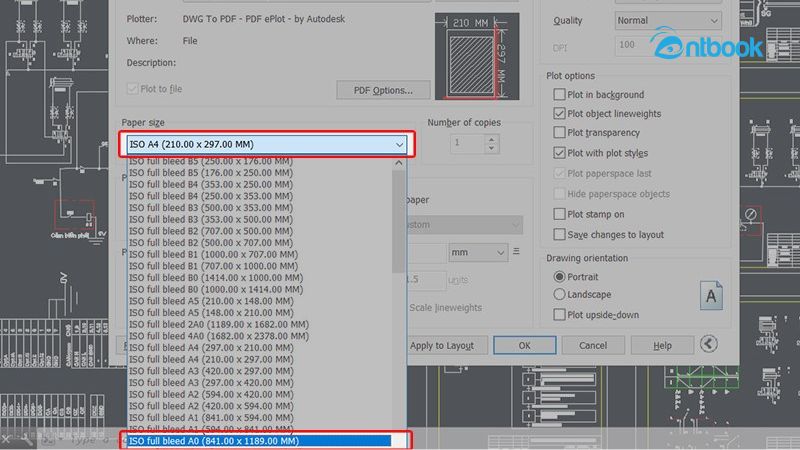Click the equals icon beside mm dropdown
The image size is (800, 450).
pyautogui.click(x=516, y=252)
